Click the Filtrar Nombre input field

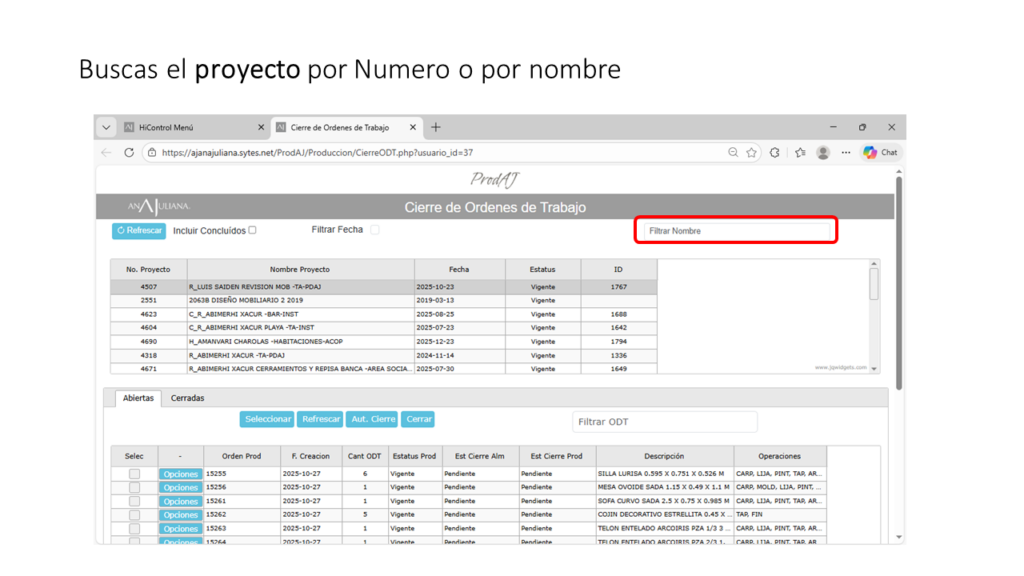(x=735, y=231)
